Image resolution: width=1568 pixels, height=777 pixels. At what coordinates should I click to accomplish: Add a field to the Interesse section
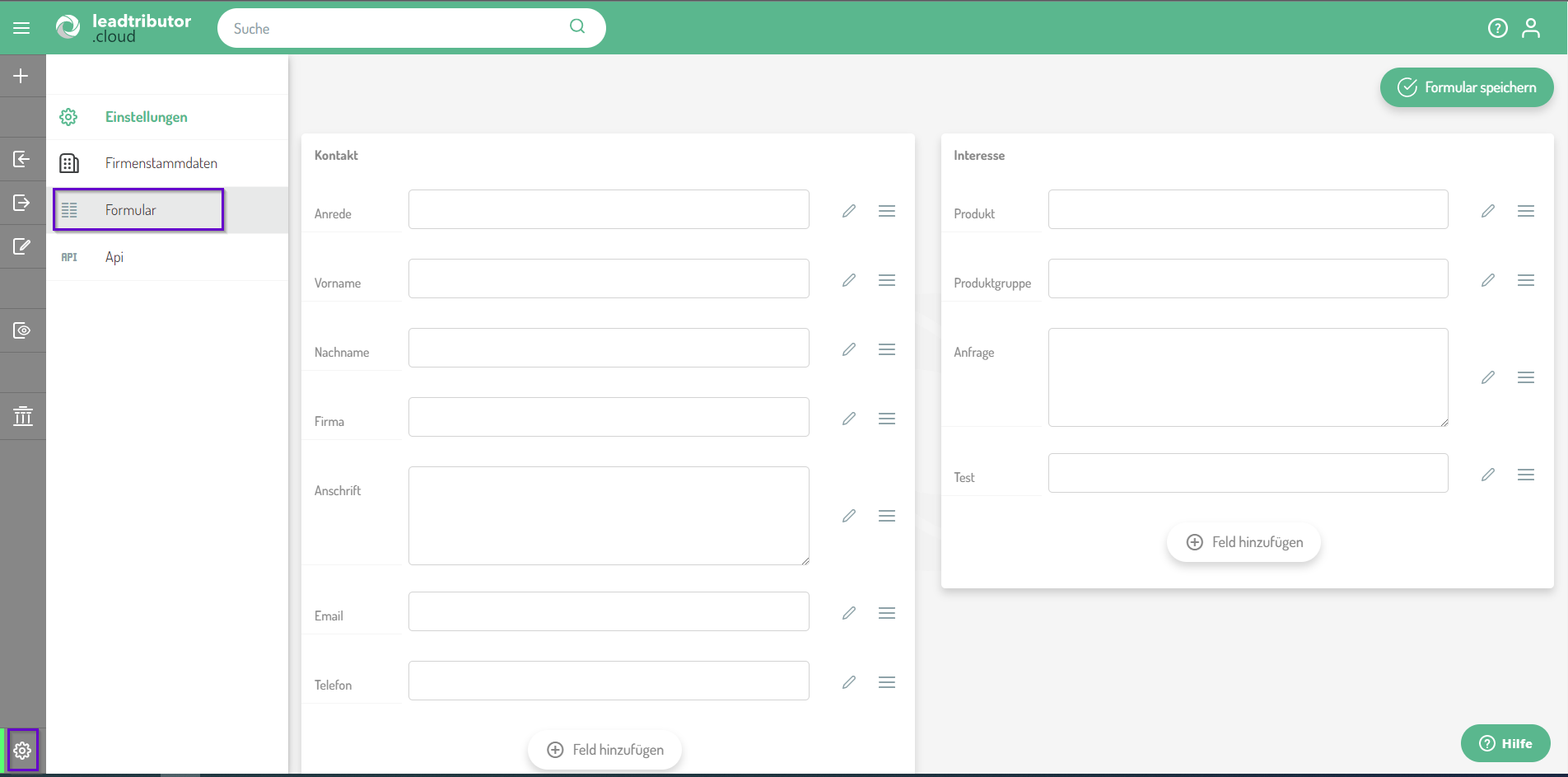1244,542
